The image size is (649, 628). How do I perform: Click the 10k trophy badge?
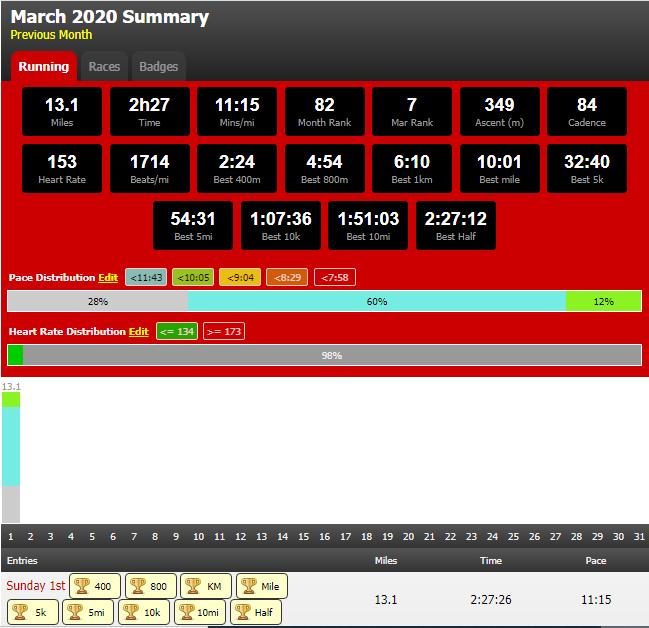tap(144, 612)
